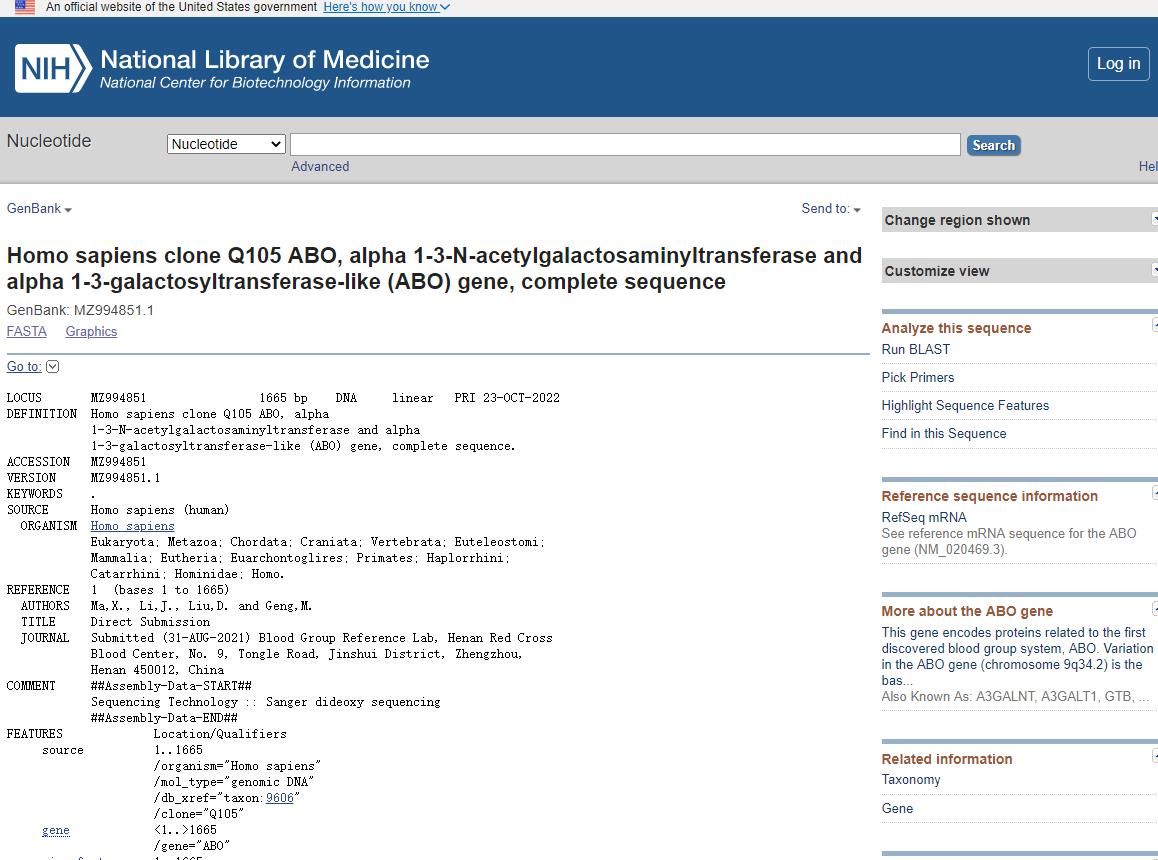
Task: Click in the search text field
Action: tap(625, 145)
